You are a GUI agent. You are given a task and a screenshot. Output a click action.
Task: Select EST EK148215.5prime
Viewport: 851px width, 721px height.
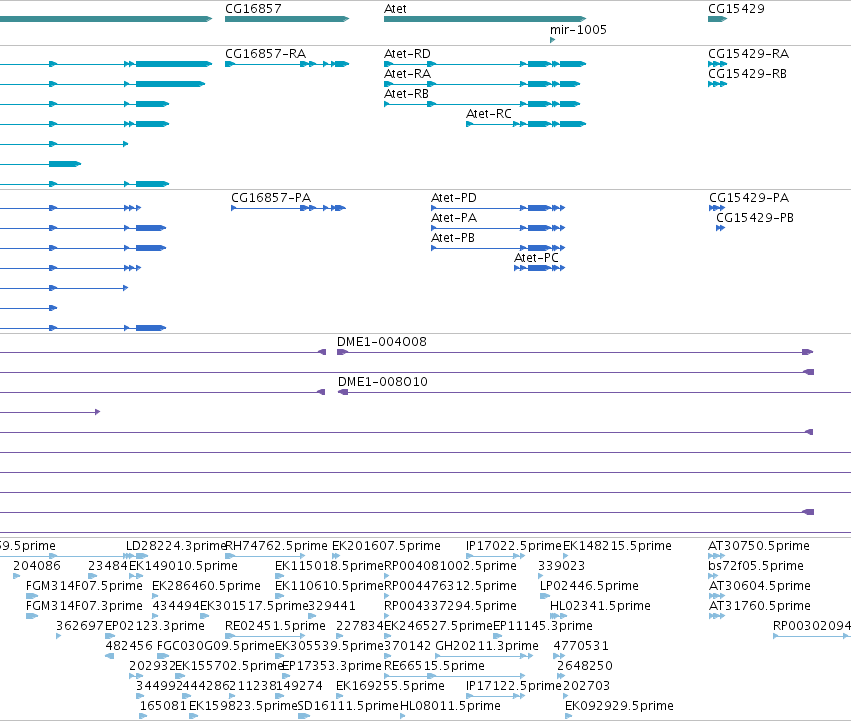[618, 546]
